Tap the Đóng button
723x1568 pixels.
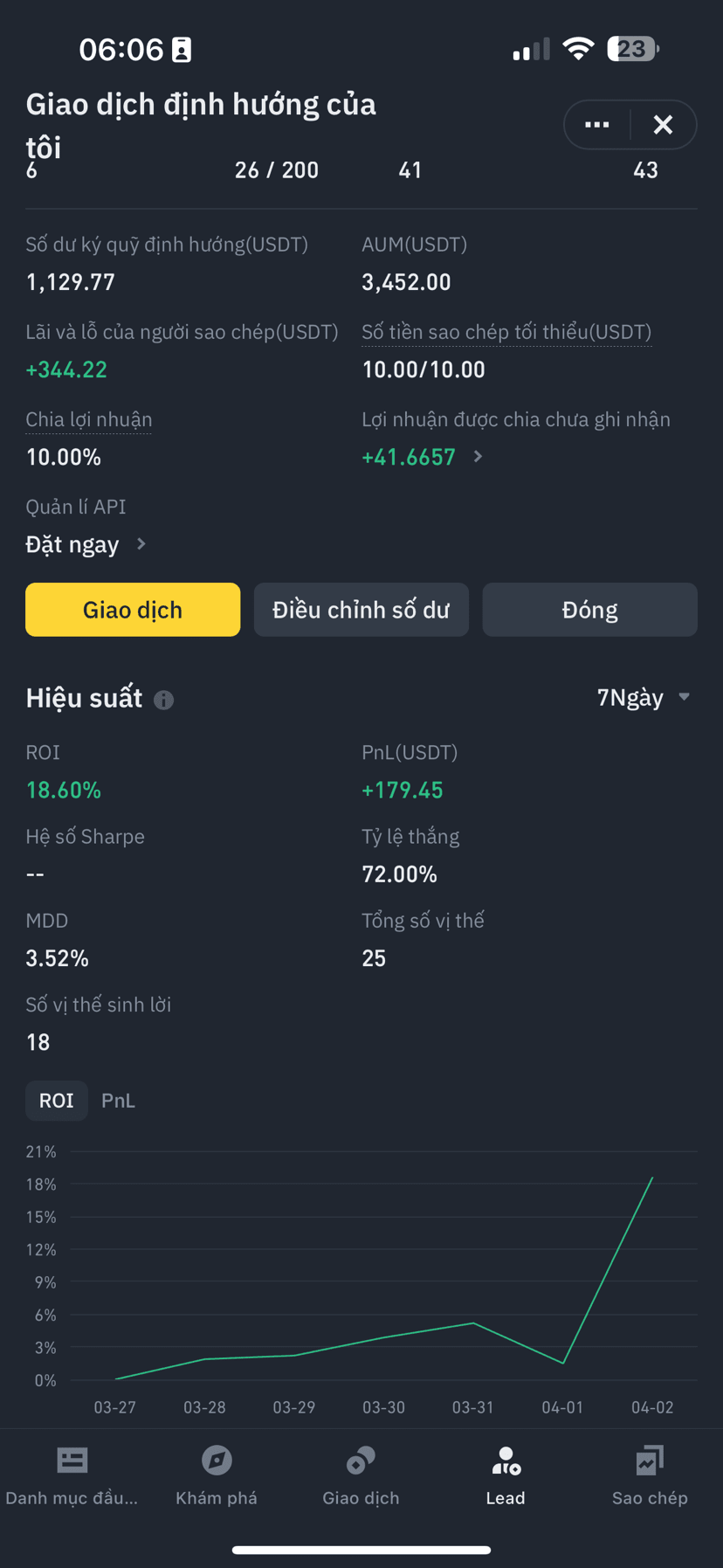[x=590, y=610]
